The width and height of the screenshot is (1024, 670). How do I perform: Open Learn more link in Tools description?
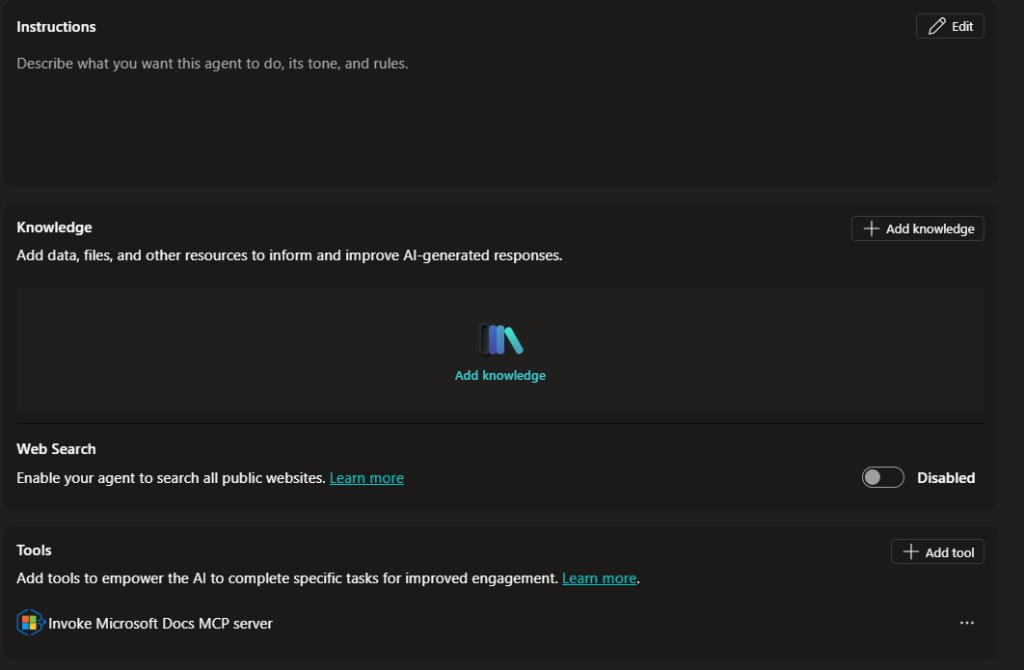click(x=599, y=578)
